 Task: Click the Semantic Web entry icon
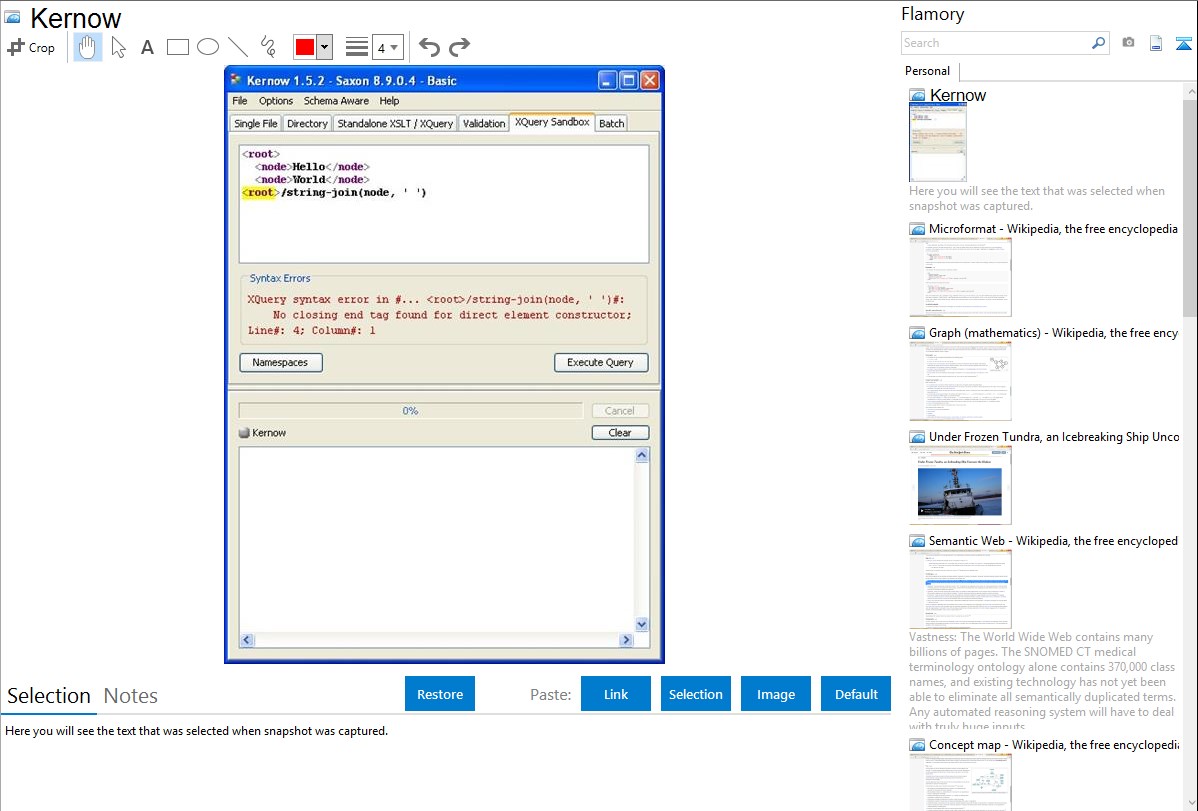[x=917, y=540]
